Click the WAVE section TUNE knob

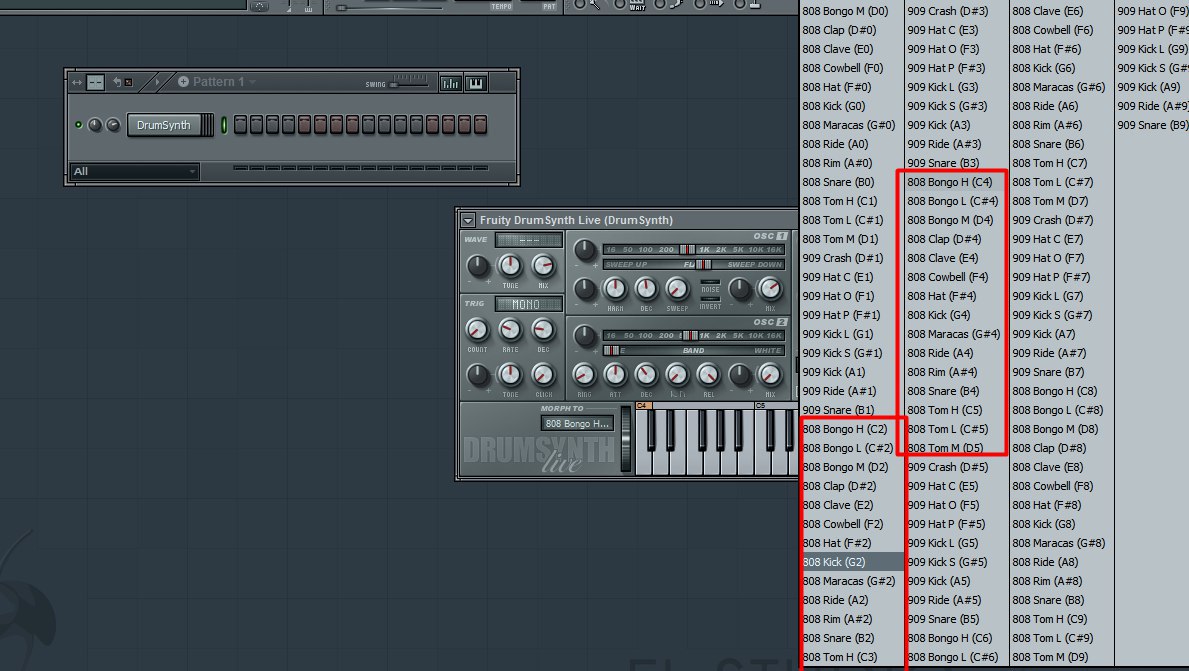coord(510,265)
